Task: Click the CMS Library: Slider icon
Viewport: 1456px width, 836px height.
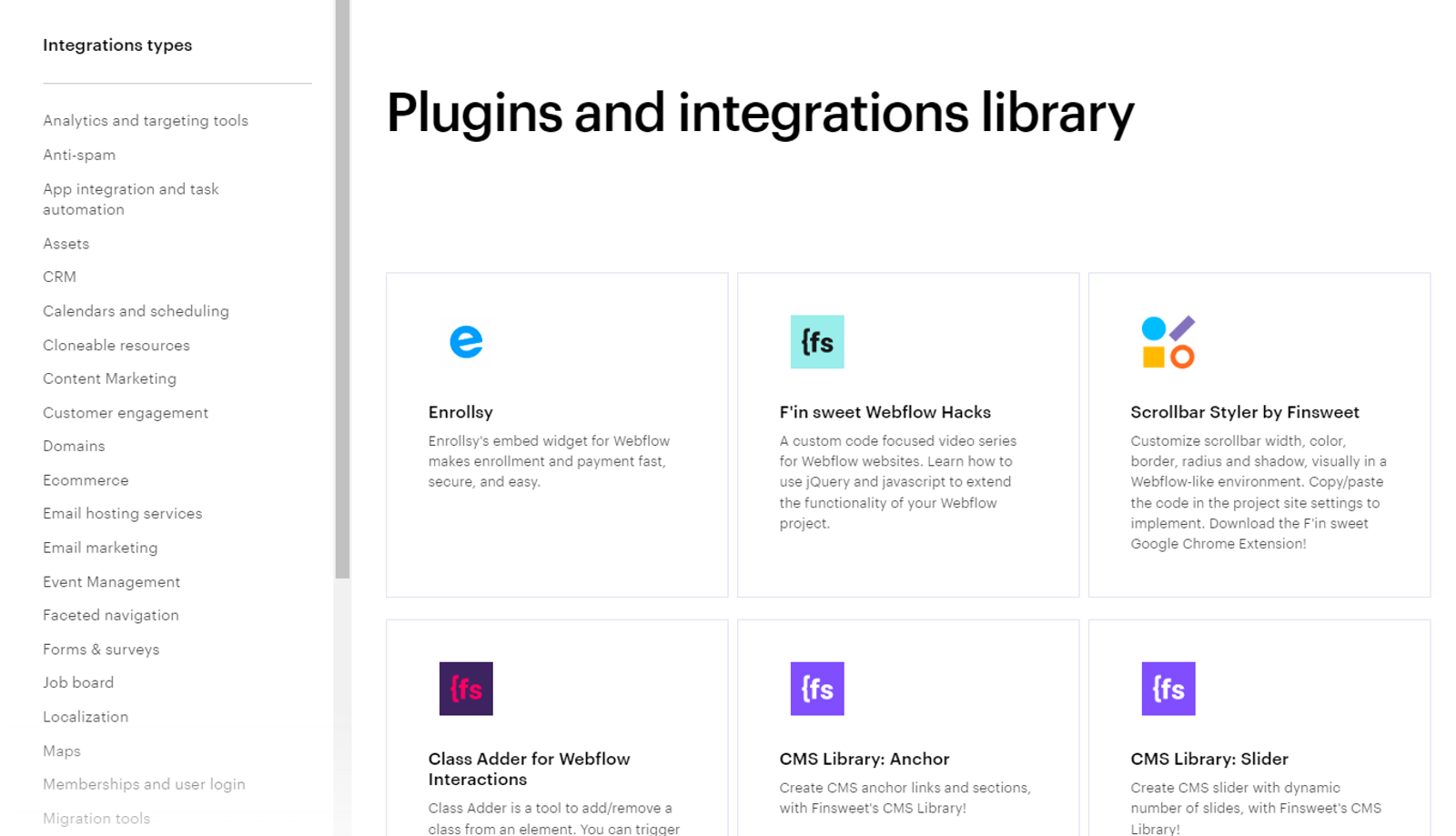Action: tap(1168, 689)
